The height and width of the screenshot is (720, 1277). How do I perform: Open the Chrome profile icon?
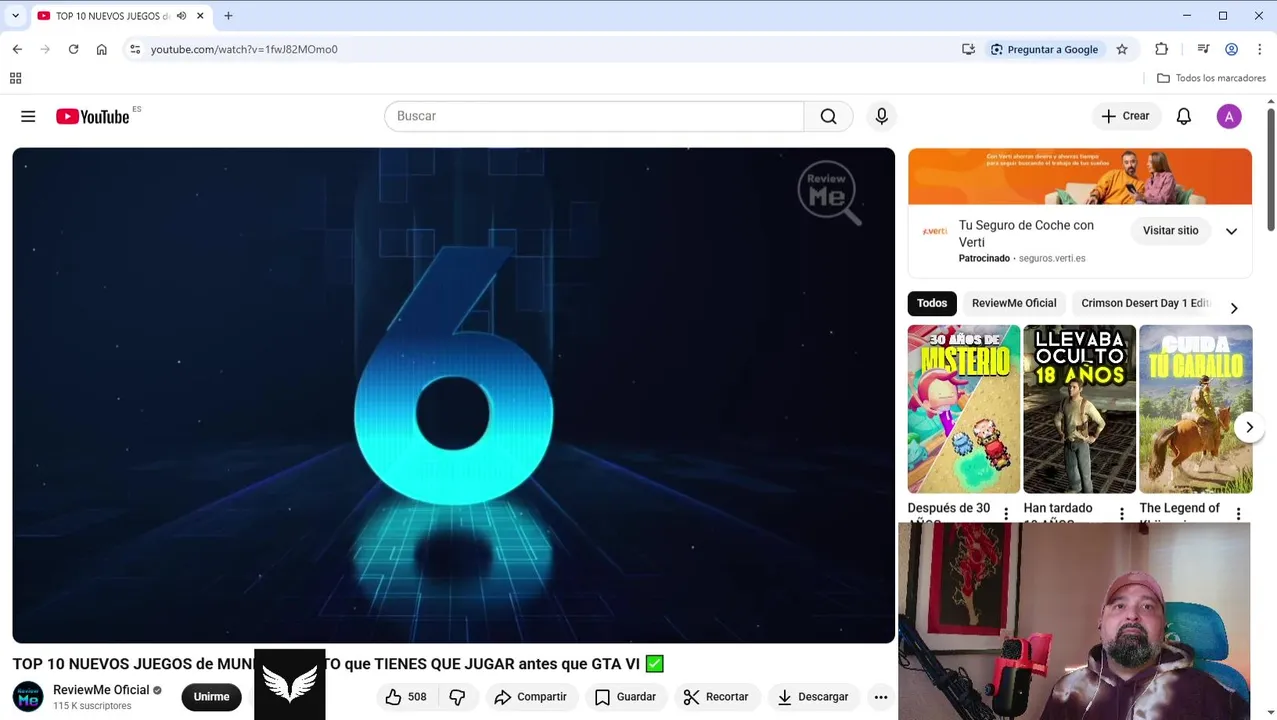pyautogui.click(x=1231, y=49)
